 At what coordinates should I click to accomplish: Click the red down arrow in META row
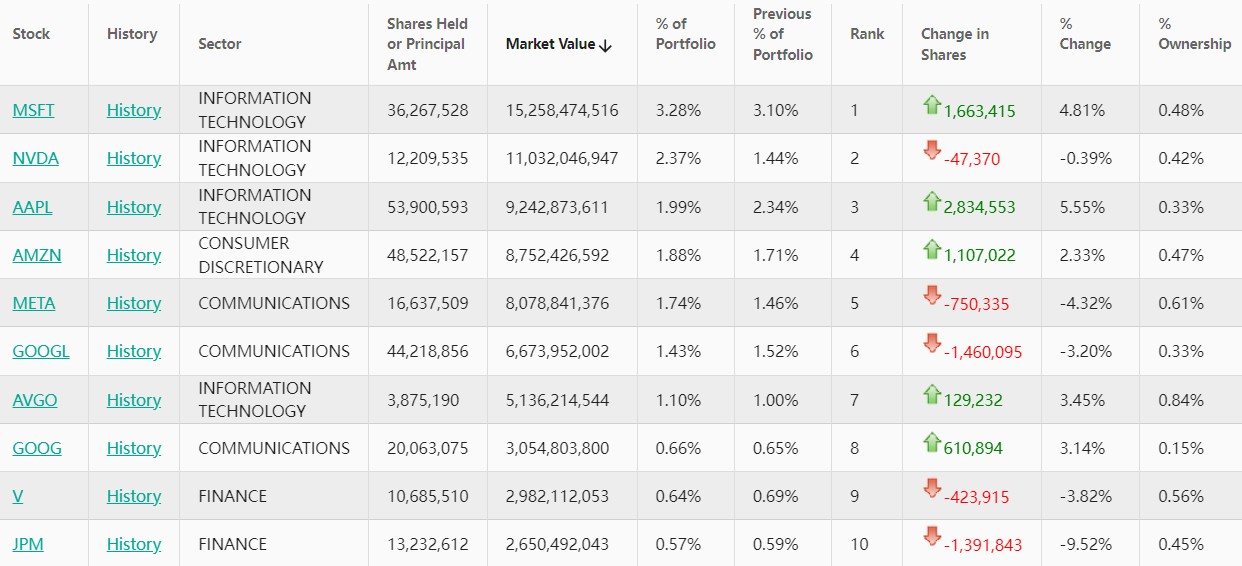(x=932, y=297)
